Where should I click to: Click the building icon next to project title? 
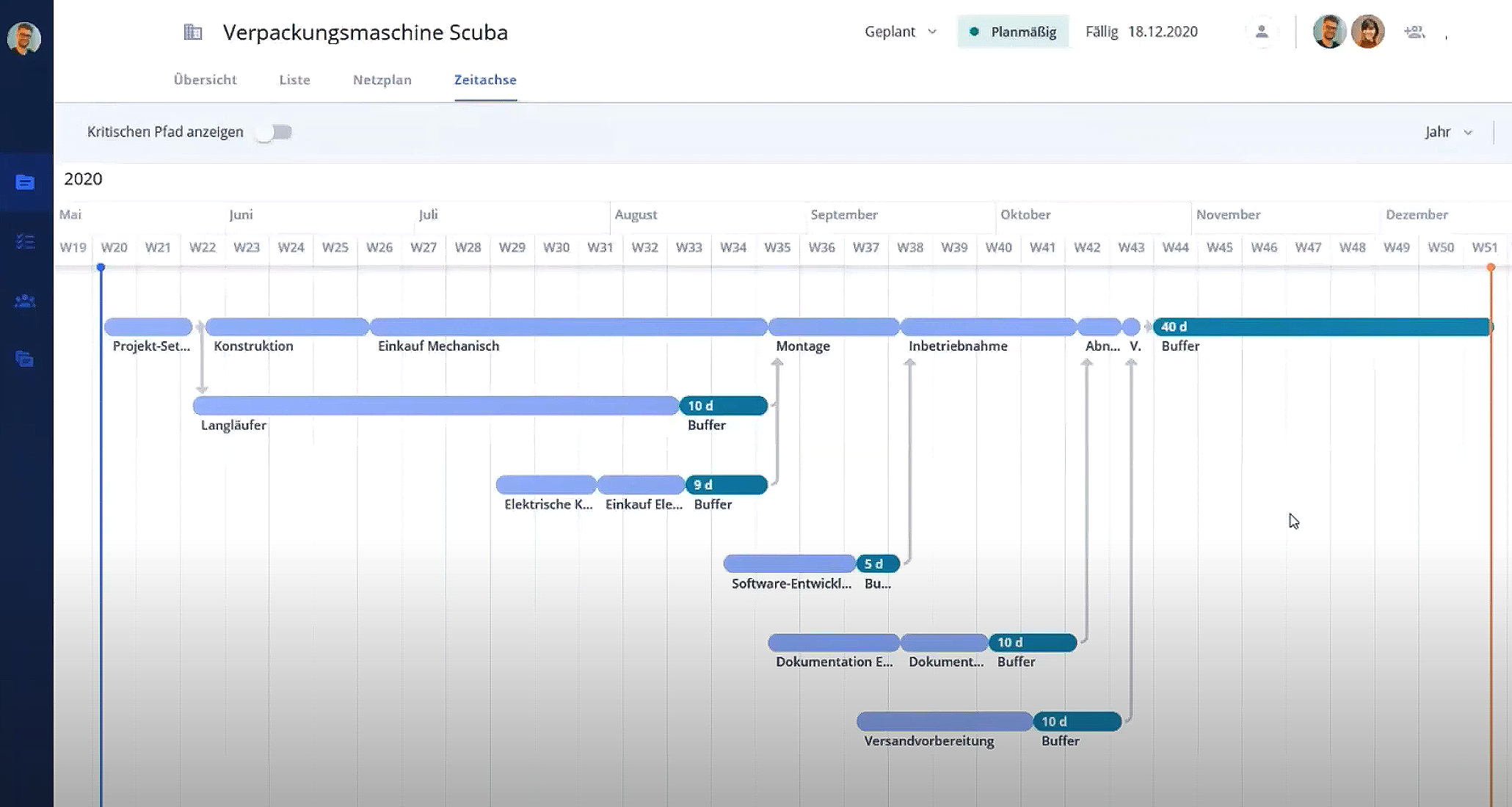tap(192, 32)
